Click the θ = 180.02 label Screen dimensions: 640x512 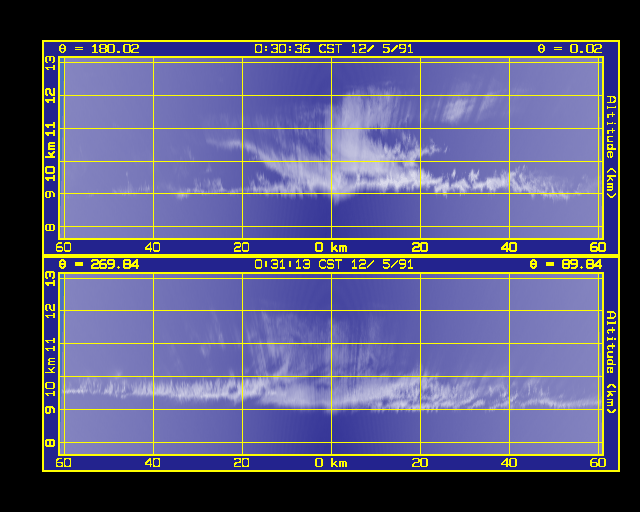click(x=99, y=49)
